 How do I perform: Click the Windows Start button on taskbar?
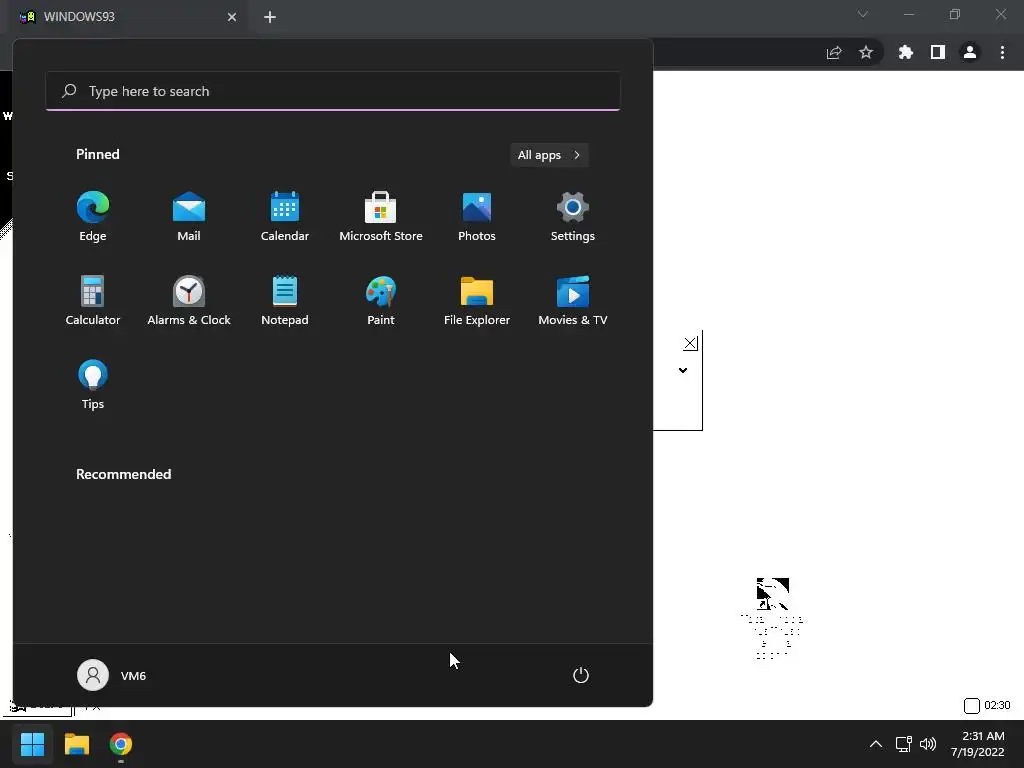(x=32, y=744)
